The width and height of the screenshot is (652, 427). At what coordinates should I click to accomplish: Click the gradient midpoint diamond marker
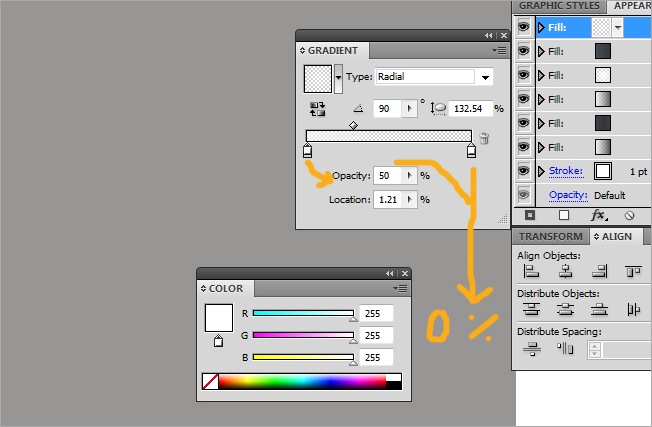point(353,125)
